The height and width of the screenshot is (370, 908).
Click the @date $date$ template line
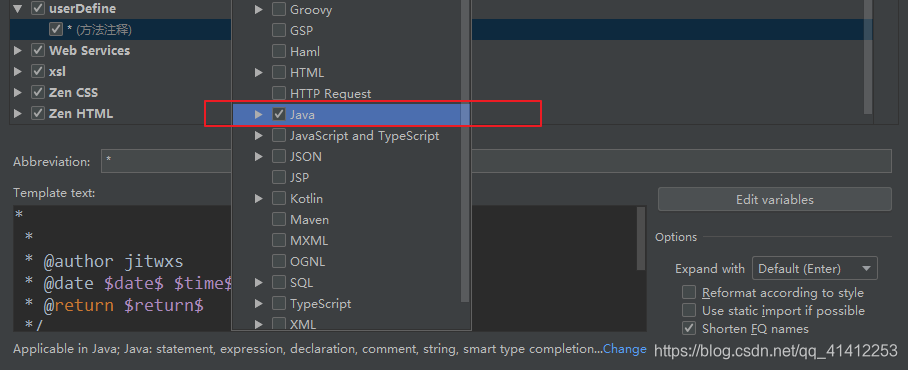point(129,283)
